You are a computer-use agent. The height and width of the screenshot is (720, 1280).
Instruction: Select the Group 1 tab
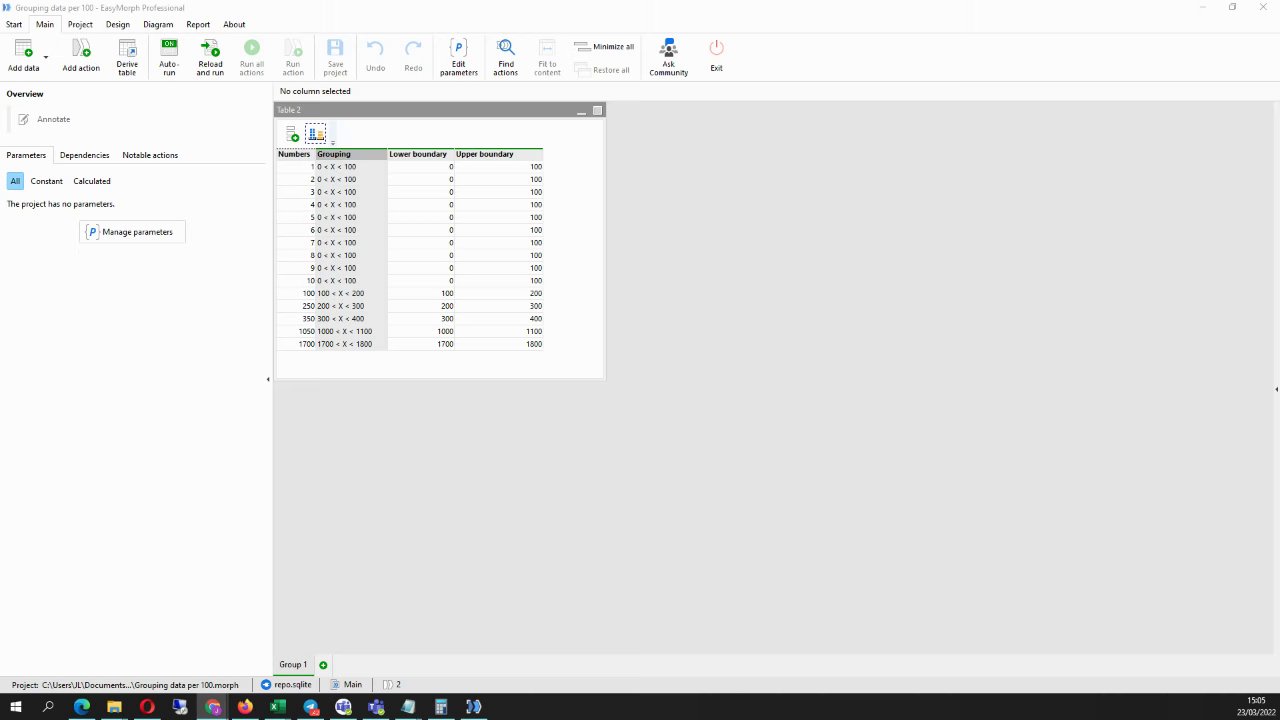click(x=293, y=664)
